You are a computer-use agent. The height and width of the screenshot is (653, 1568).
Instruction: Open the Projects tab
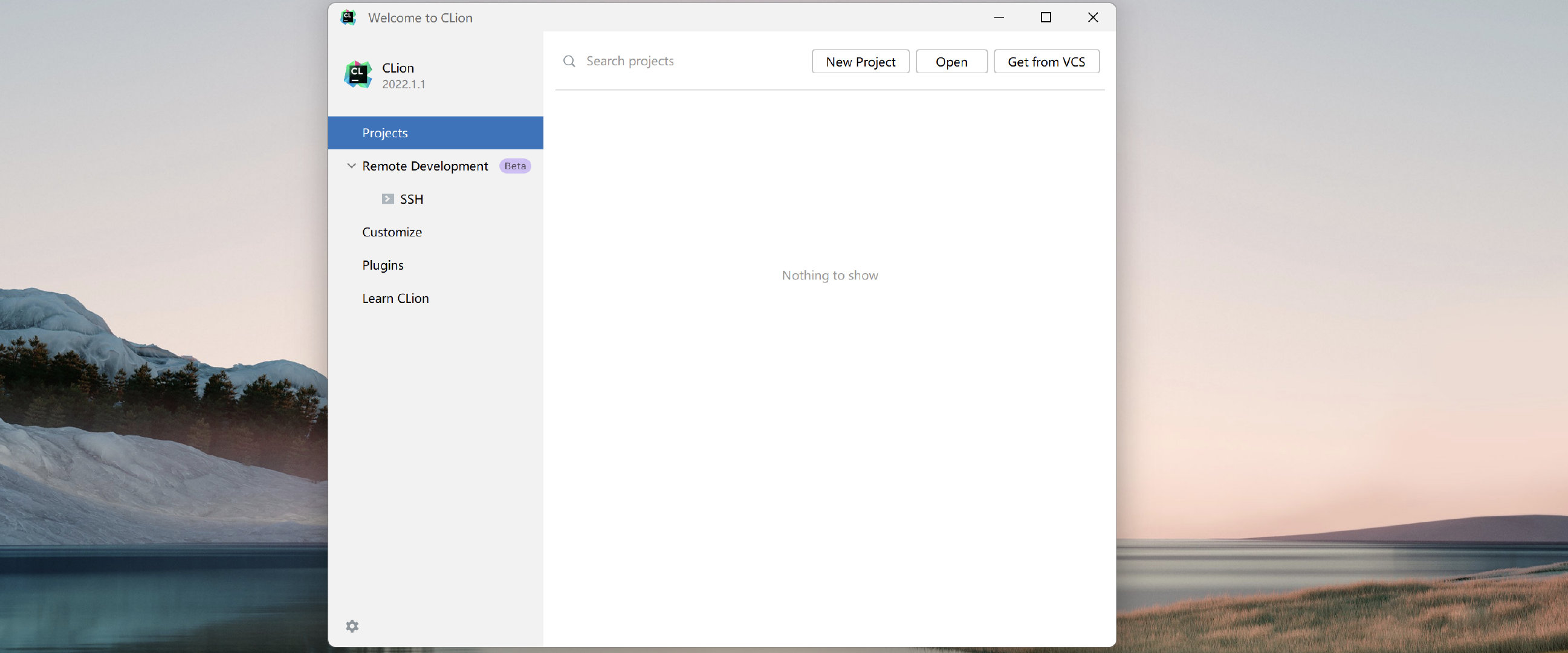coord(384,132)
